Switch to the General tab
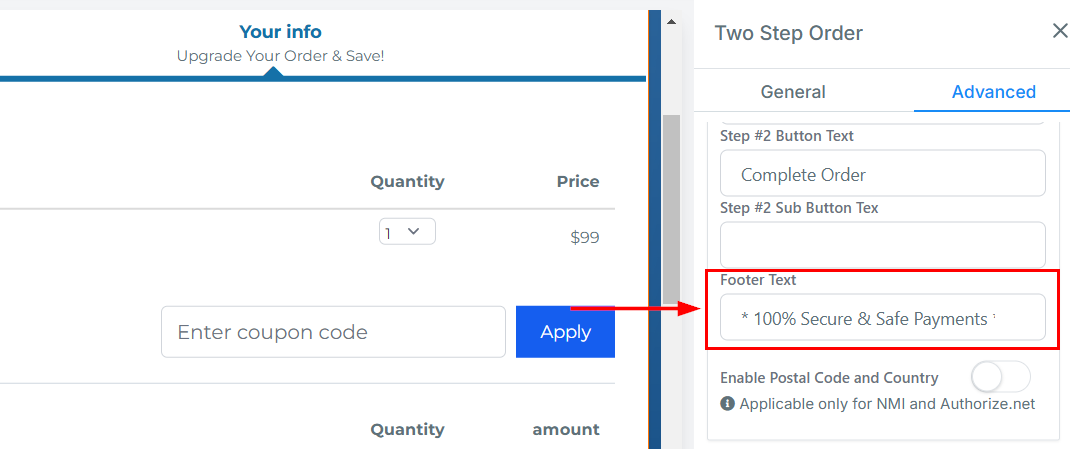 793,92
